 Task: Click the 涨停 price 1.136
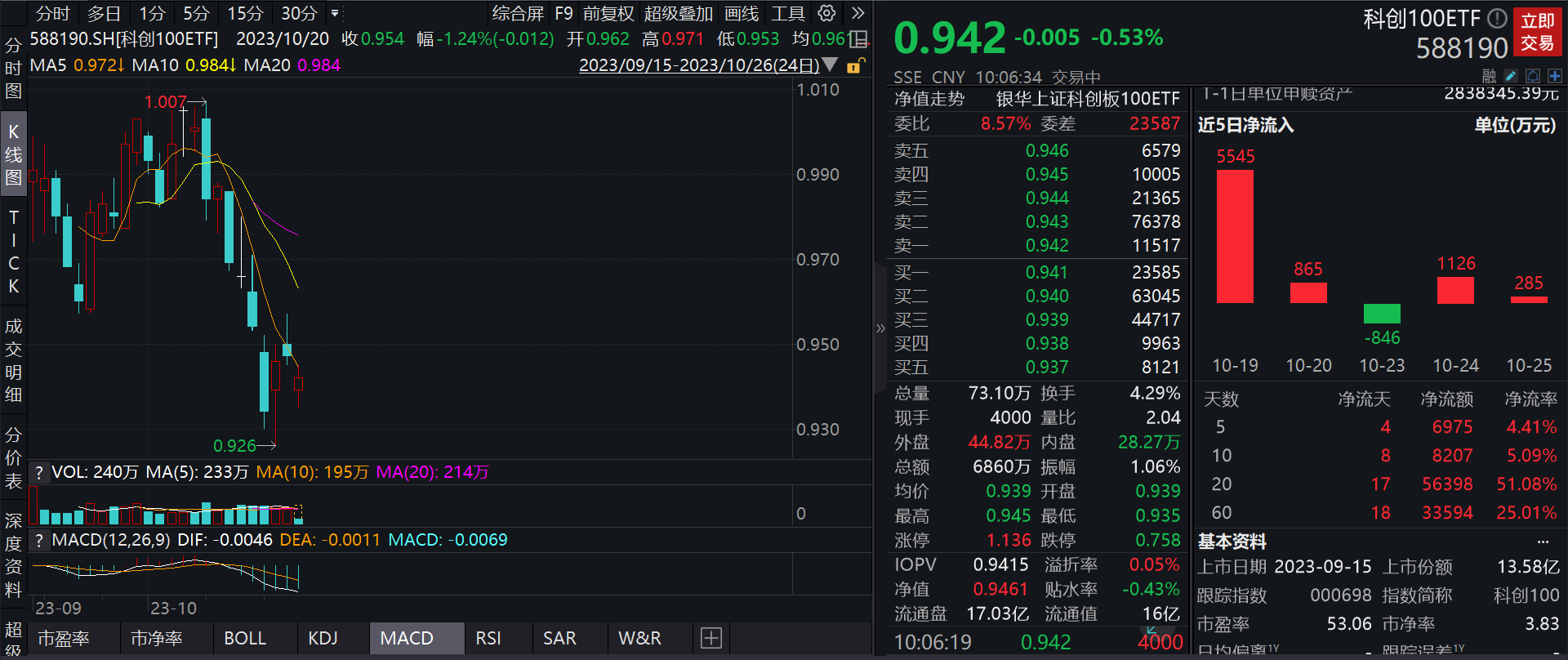coord(1009,540)
